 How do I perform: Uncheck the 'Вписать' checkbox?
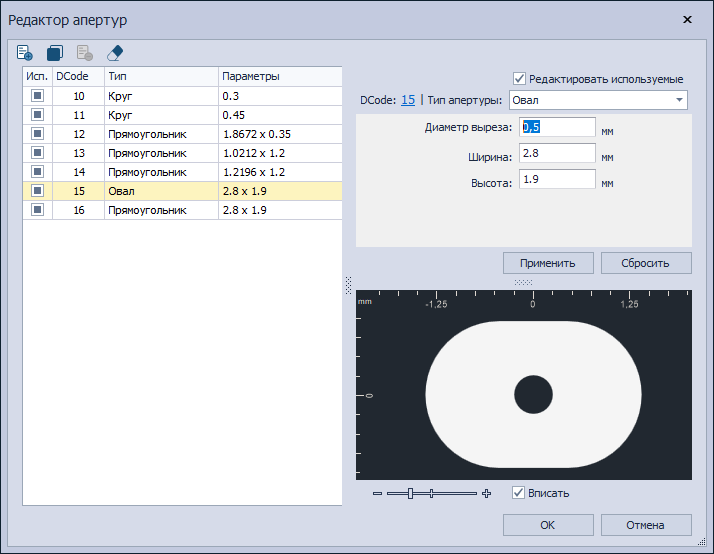click(518, 492)
